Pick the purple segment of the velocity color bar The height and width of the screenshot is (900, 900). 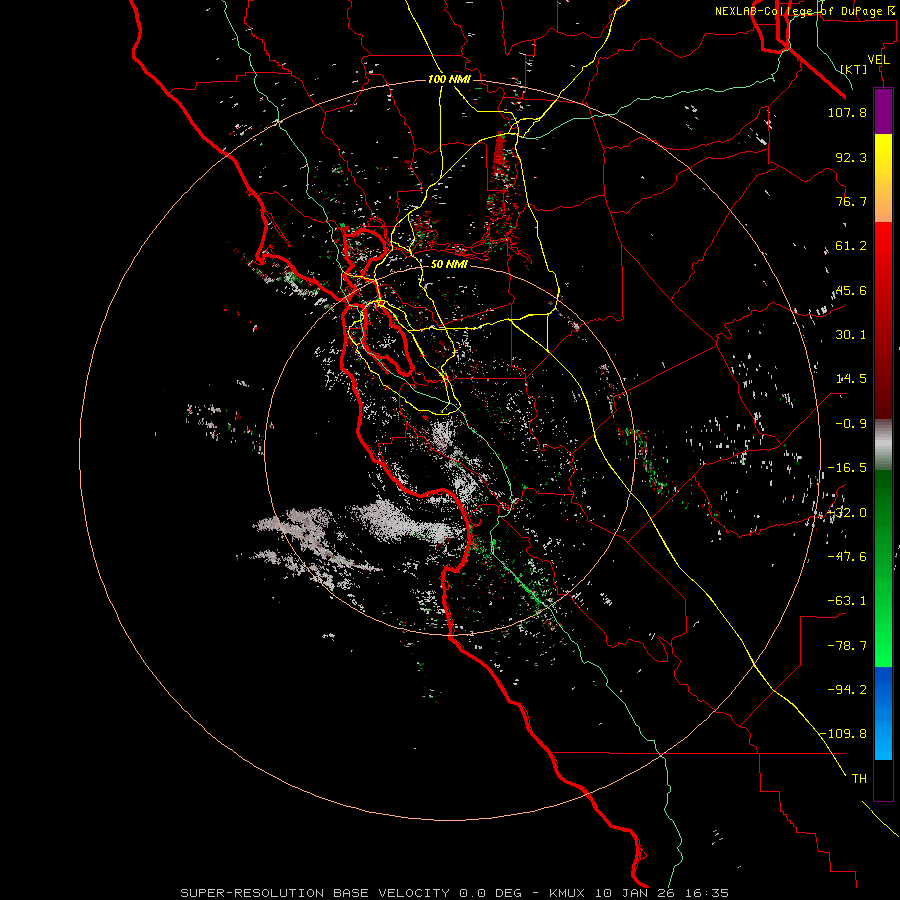(x=883, y=112)
